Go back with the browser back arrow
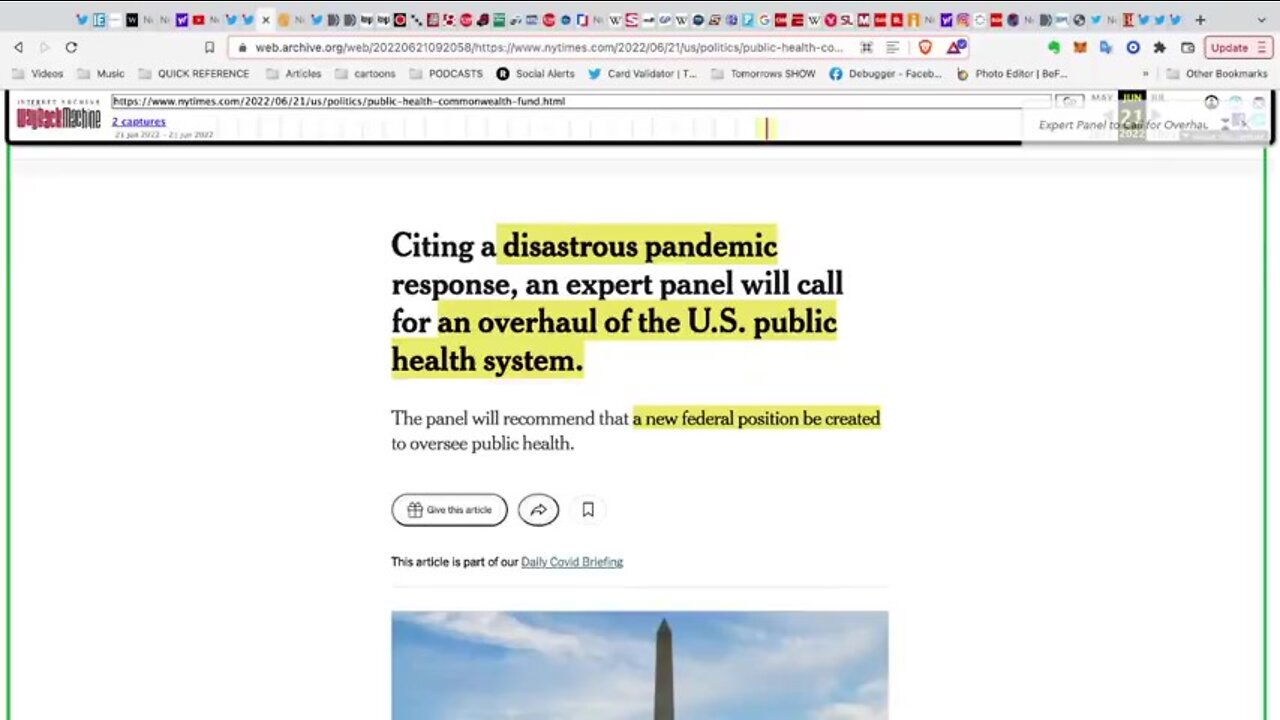1280x720 pixels. (x=18, y=47)
